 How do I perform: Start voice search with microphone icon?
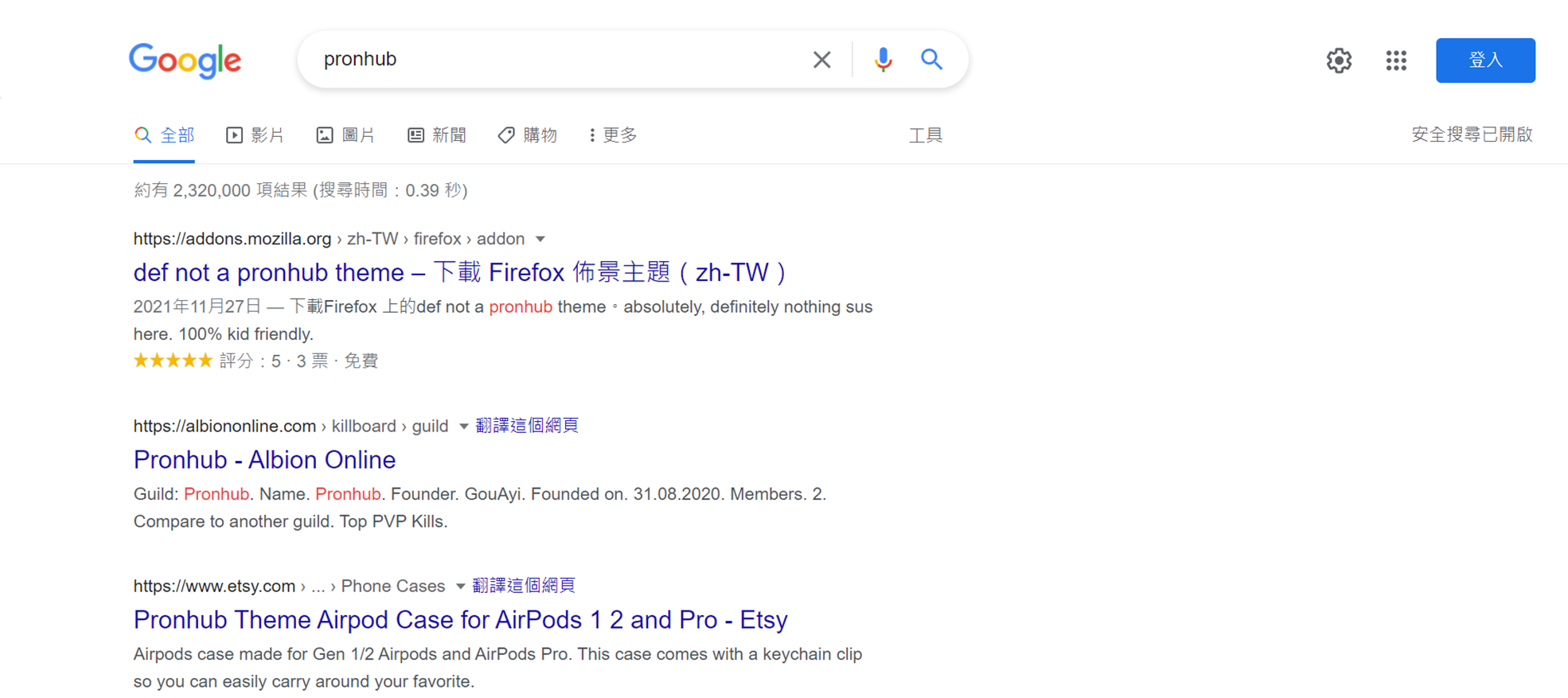(883, 60)
